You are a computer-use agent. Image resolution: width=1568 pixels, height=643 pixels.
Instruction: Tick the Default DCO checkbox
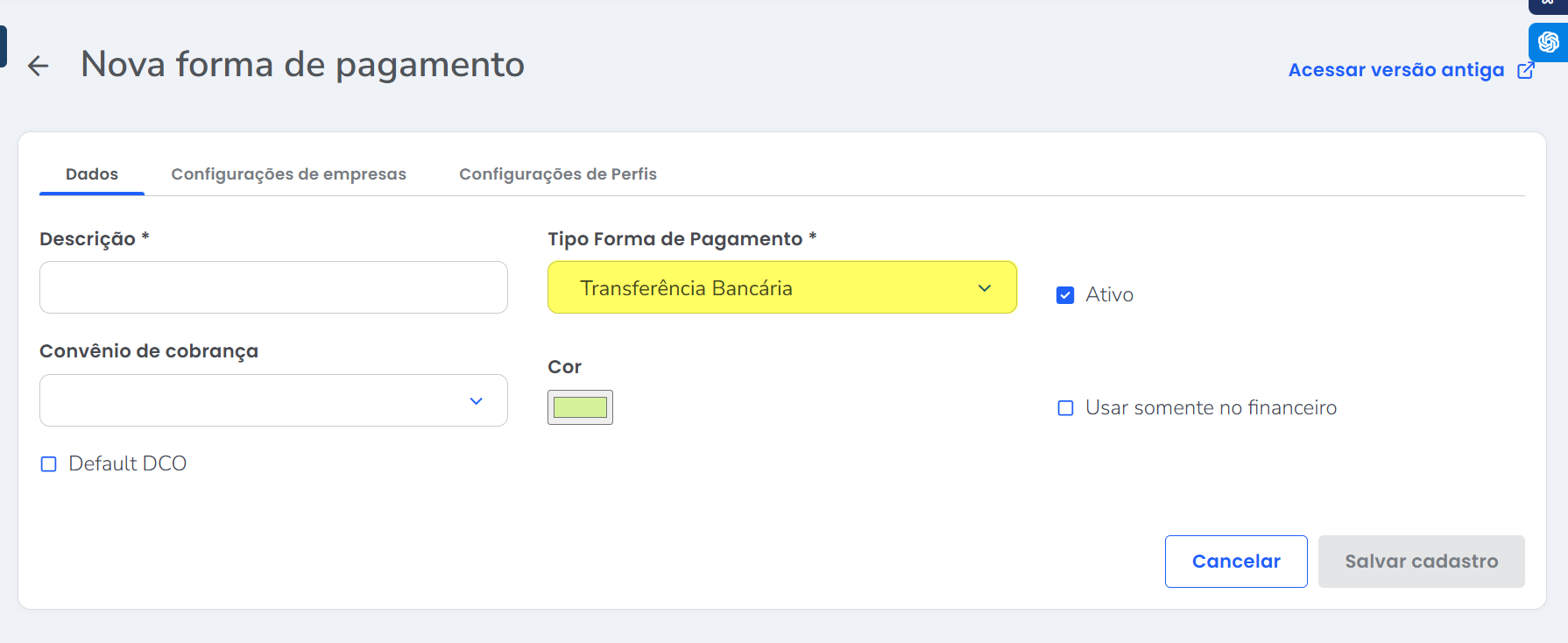point(49,464)
